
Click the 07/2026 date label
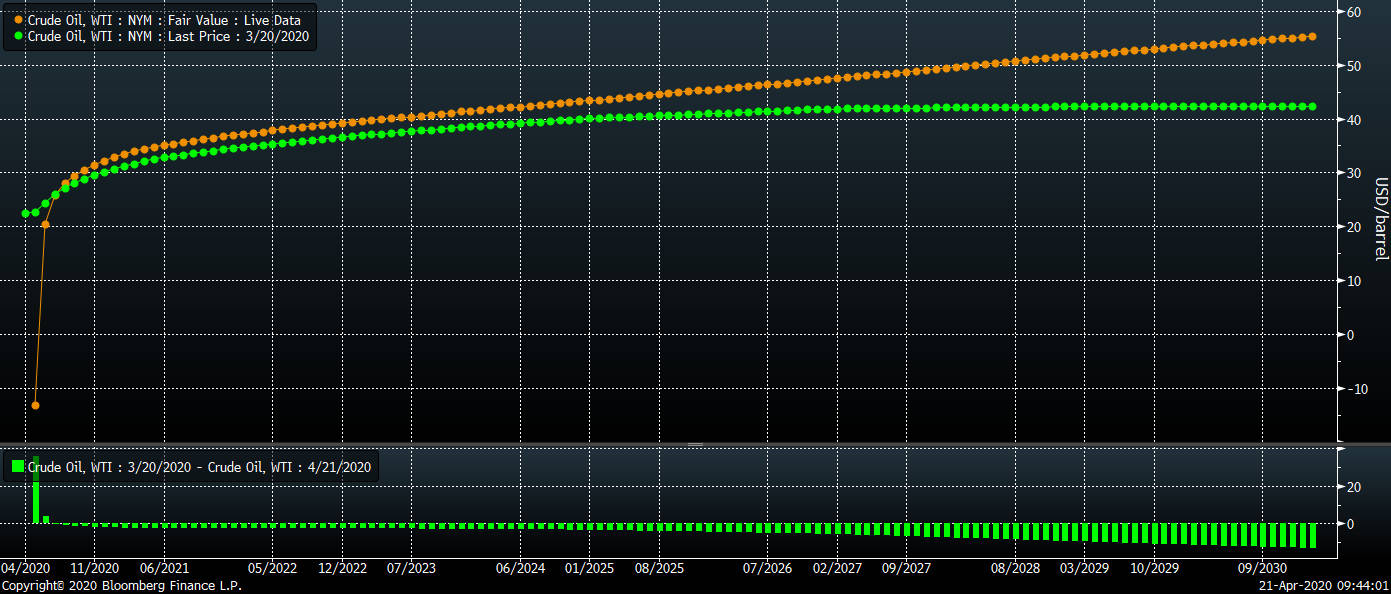coord(767,568)
